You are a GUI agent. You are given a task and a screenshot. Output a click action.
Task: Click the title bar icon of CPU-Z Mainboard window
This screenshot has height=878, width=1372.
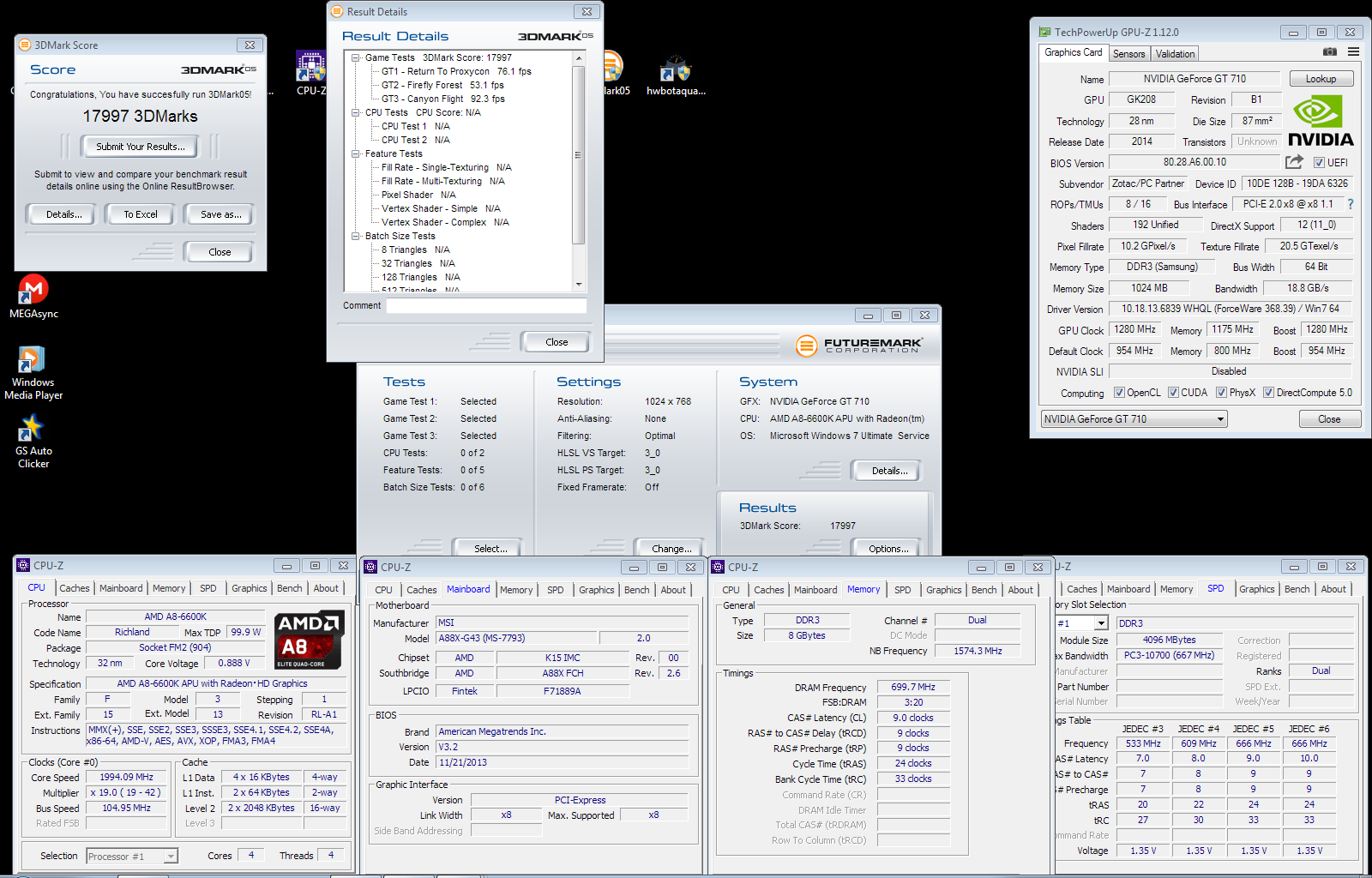click(370, 567)
